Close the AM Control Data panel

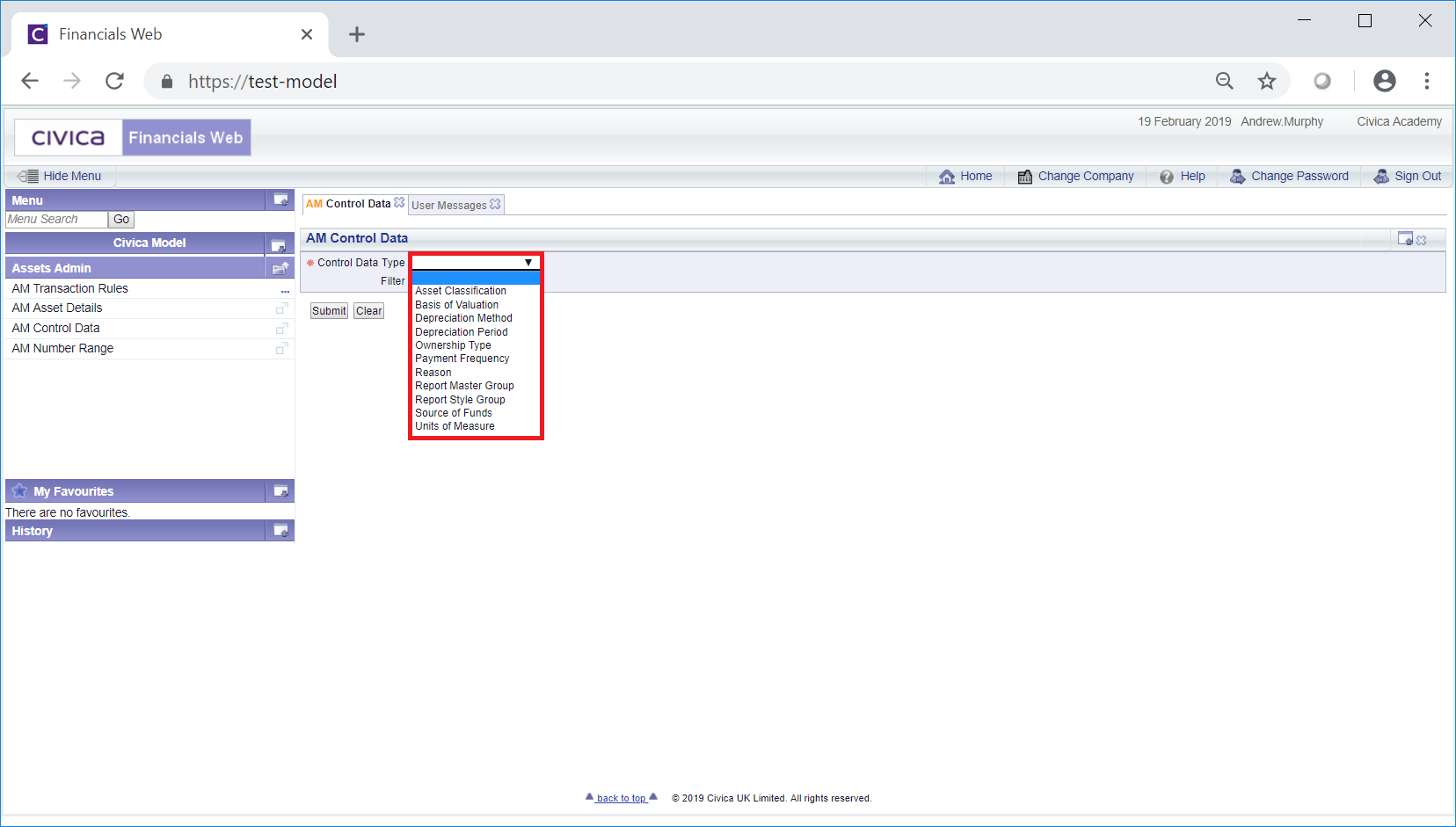click(x=1422, y=240)
